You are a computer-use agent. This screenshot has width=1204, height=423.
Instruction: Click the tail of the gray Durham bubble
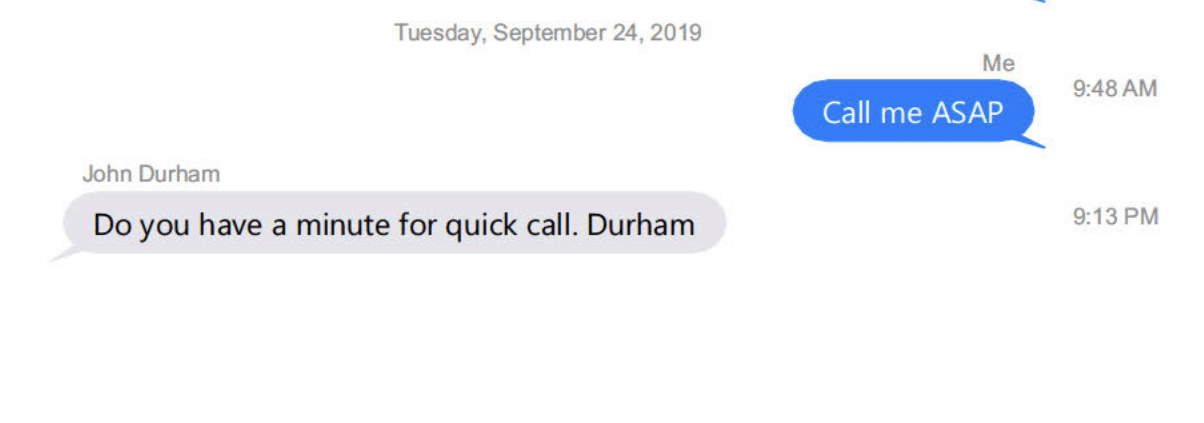[x=64, y=254]
